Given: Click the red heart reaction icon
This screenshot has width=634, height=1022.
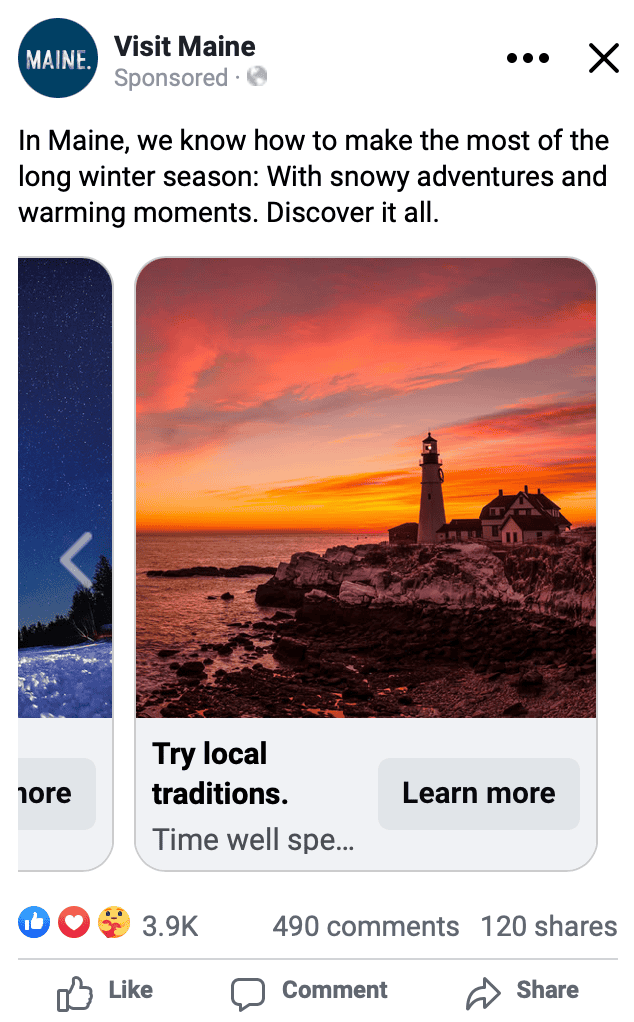Looking at the screenshot, I should pos(74,922).
